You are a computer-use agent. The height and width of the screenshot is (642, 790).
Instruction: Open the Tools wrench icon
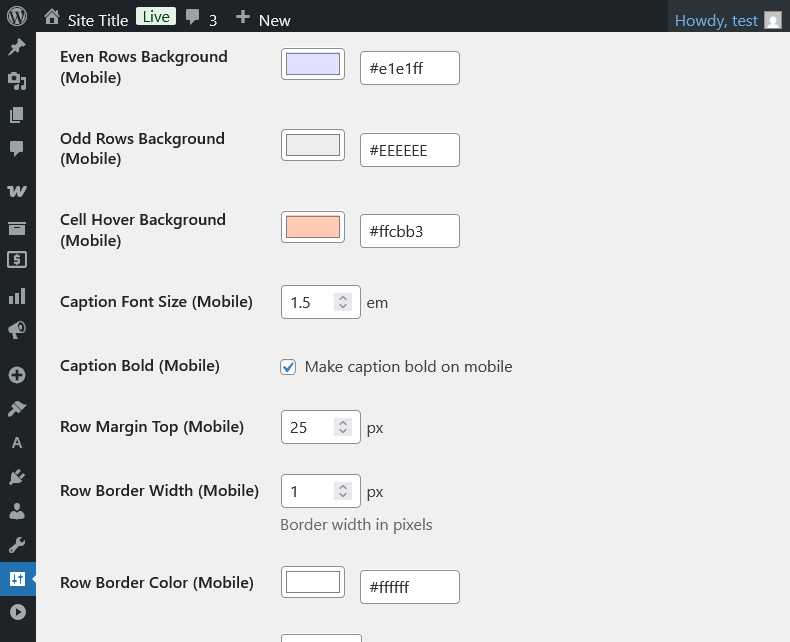(x=17, y=545)
